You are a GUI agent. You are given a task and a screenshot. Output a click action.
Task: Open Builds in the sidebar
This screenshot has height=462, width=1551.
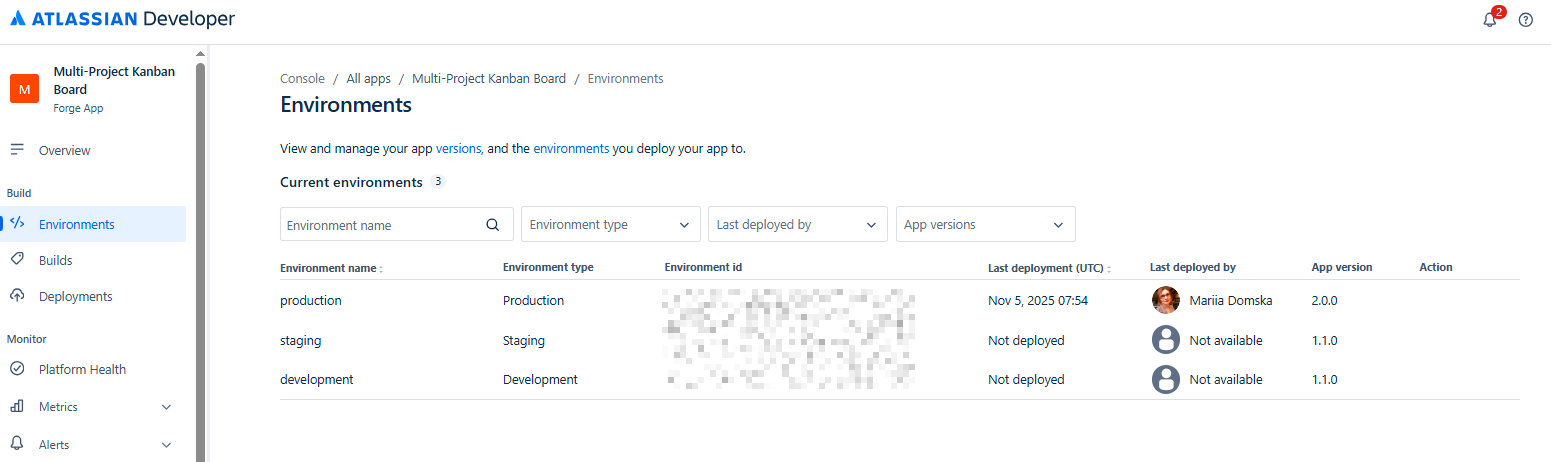[x=55, y=261]
